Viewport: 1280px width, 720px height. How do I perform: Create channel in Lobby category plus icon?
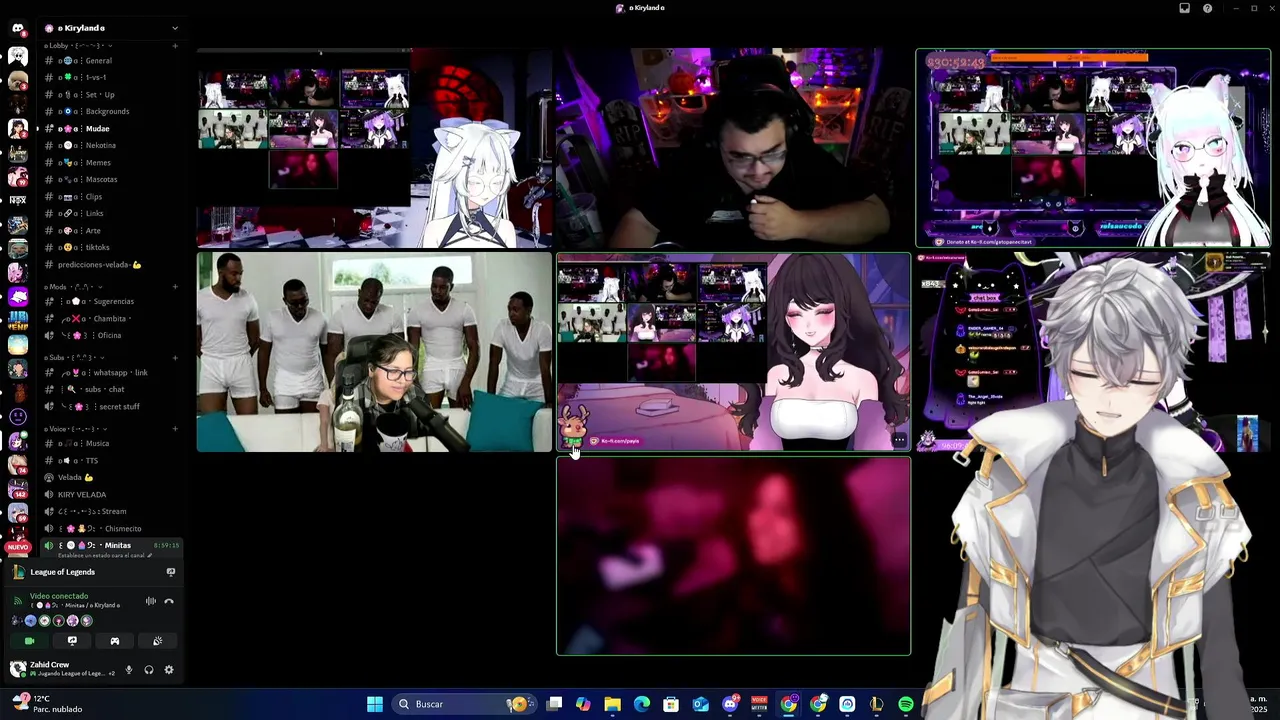click(x=175, y=46)
